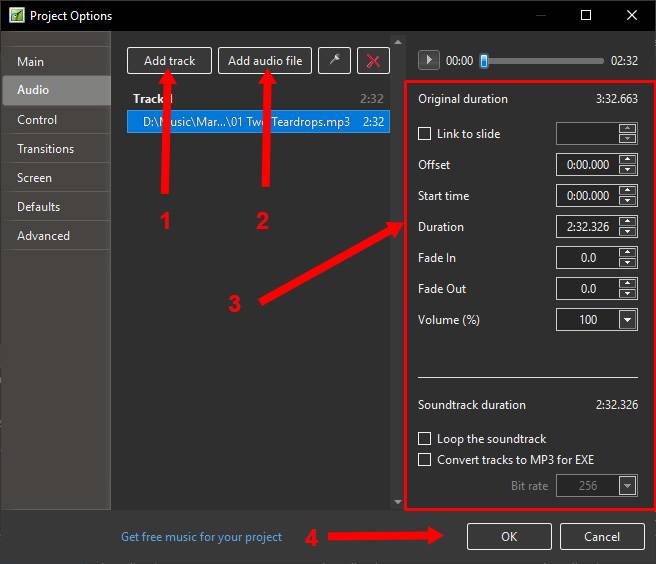Click the Project Options app icon in the title bar
Viewport: 656px width, 564px height.
coord(16,15)
